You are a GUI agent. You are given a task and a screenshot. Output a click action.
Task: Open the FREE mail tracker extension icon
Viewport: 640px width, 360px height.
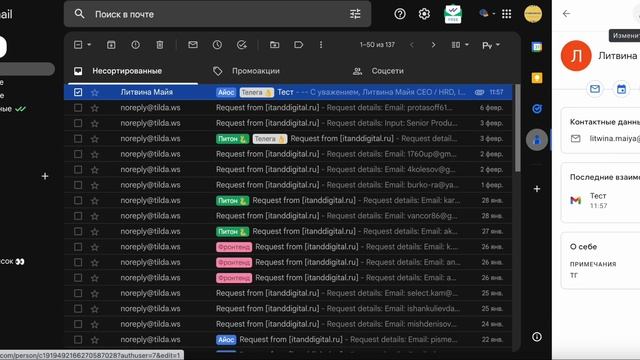coord(453,14)
